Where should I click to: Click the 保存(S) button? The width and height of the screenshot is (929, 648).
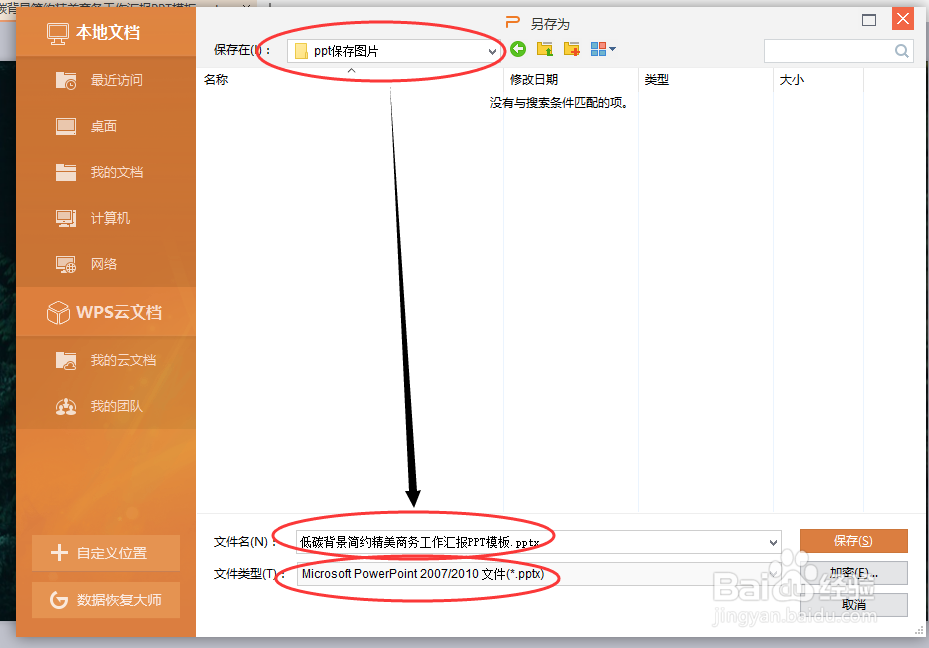pyautogui.click(x=853, y=540)
